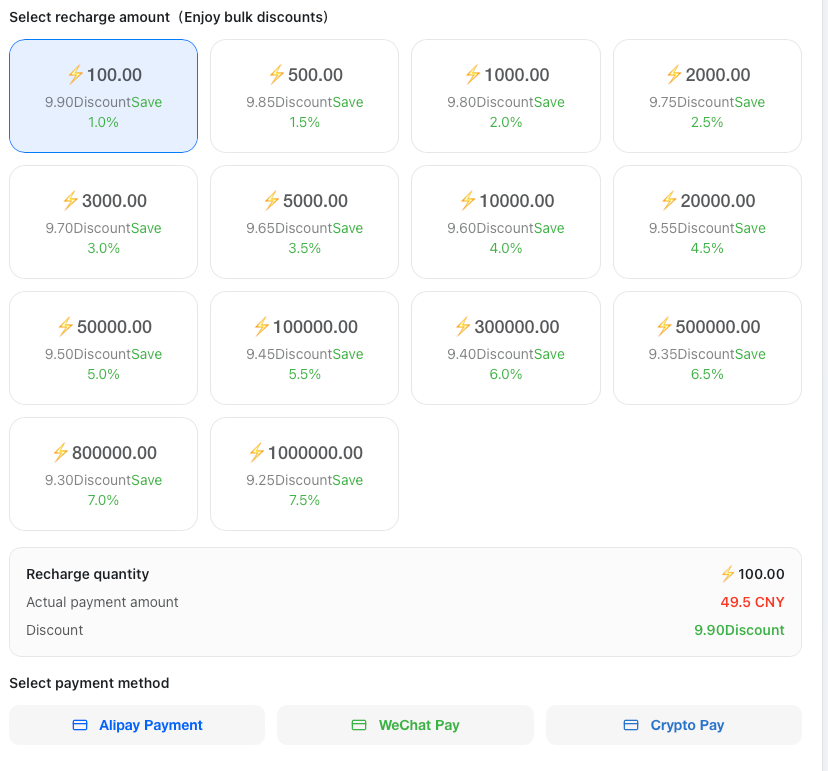
Task: Choose the 20000.00 recharge amount
Action: click(707, 222)
